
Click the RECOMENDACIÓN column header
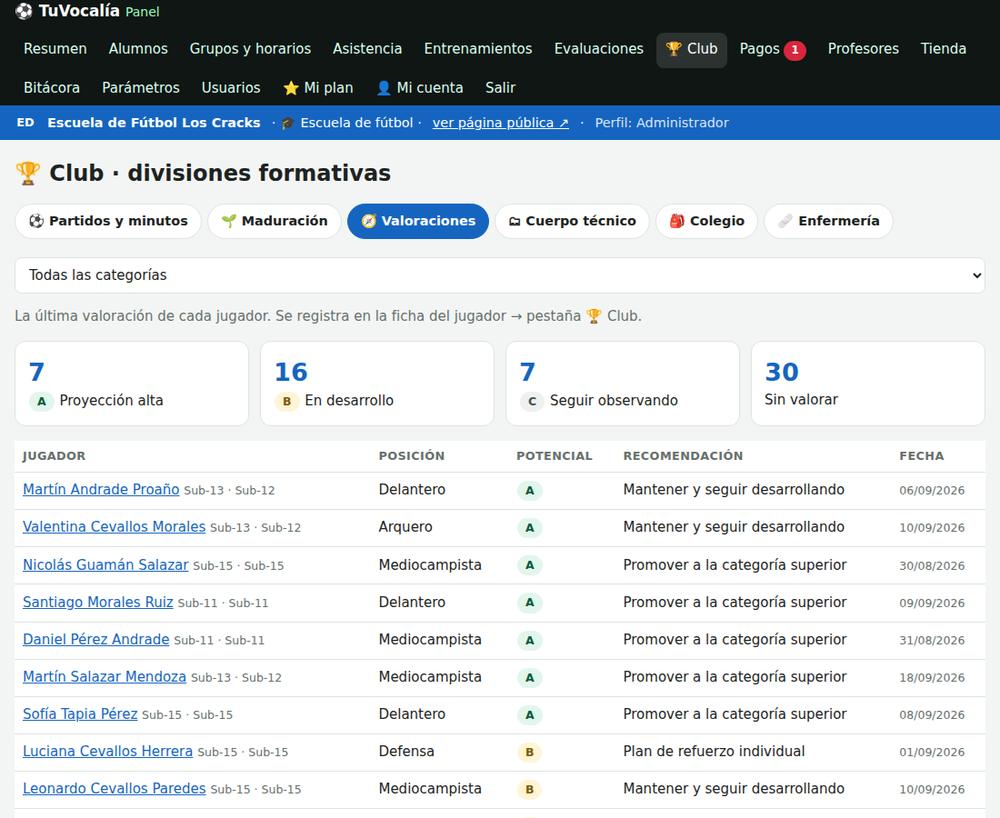point(683,456)
